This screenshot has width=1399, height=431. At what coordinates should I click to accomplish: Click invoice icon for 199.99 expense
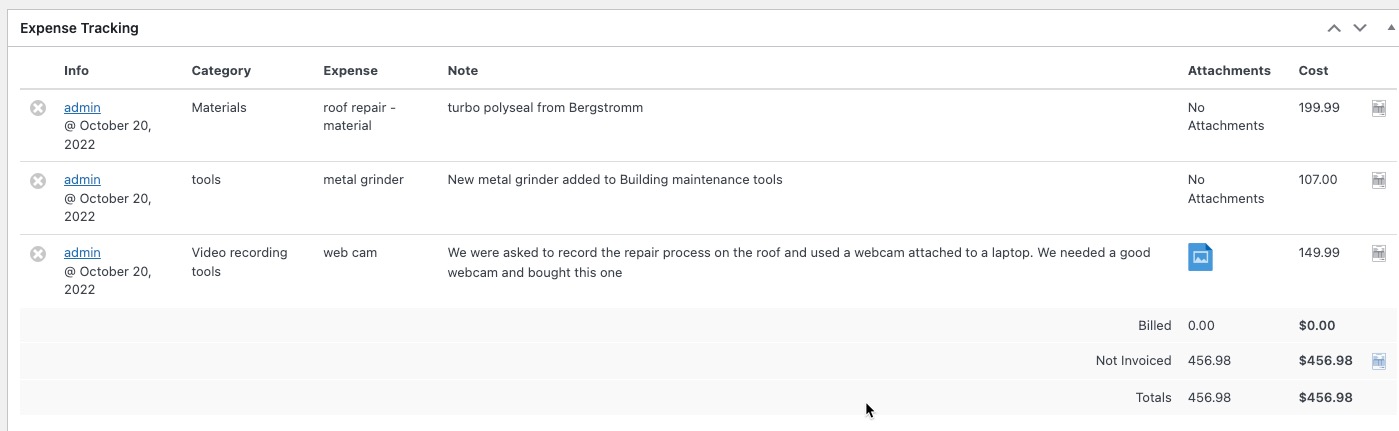coord(1378,108)
